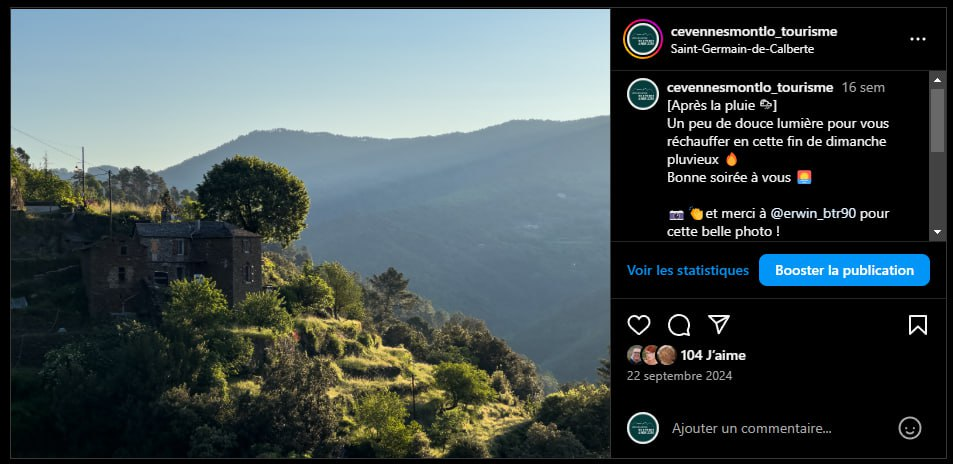Screen dimensions: 953x464
Task: Click the 'Ajouter un commentaire' input field
Action: click(x=770, y=428)
